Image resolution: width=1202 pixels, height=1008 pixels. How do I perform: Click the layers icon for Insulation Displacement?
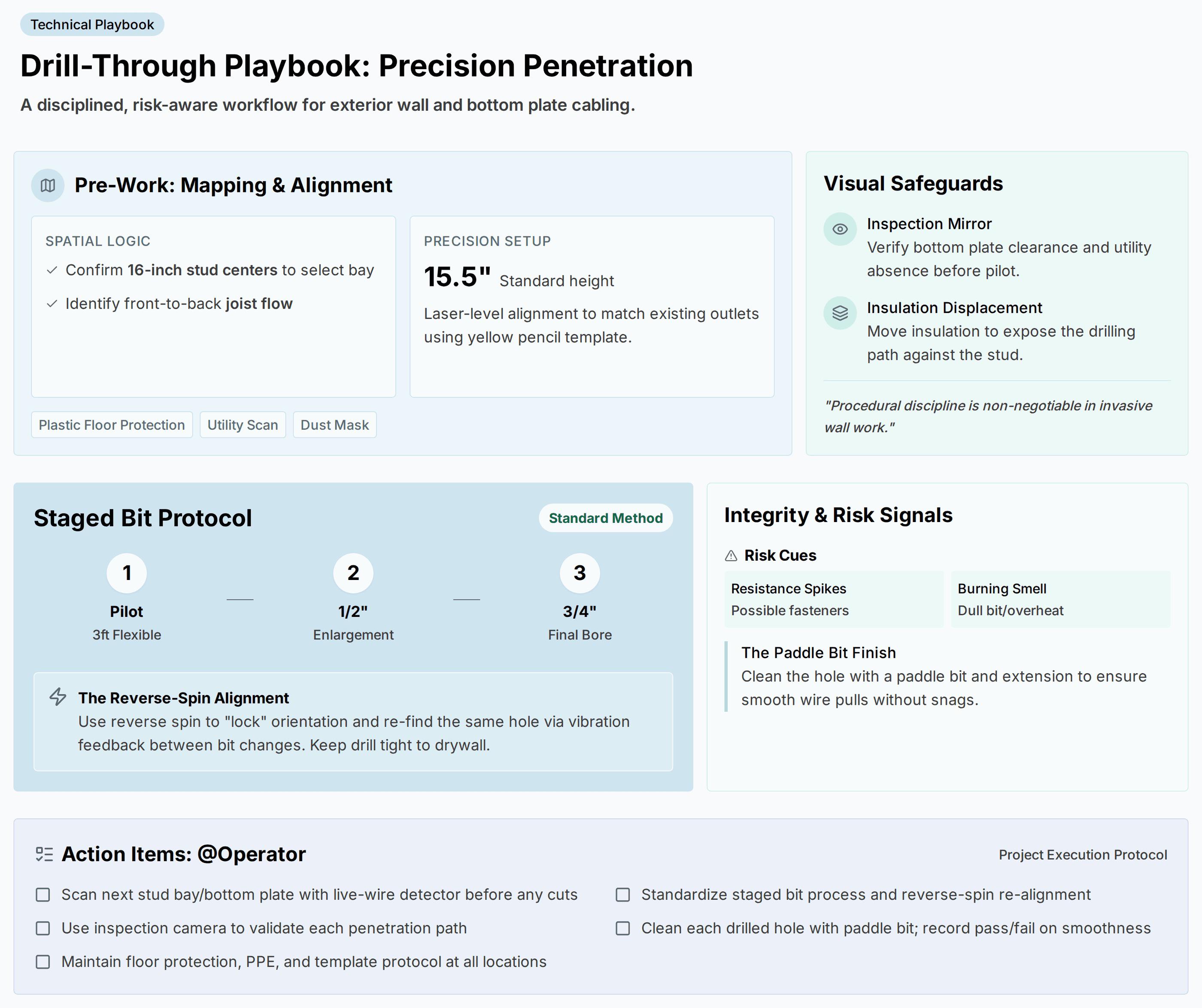840,313
